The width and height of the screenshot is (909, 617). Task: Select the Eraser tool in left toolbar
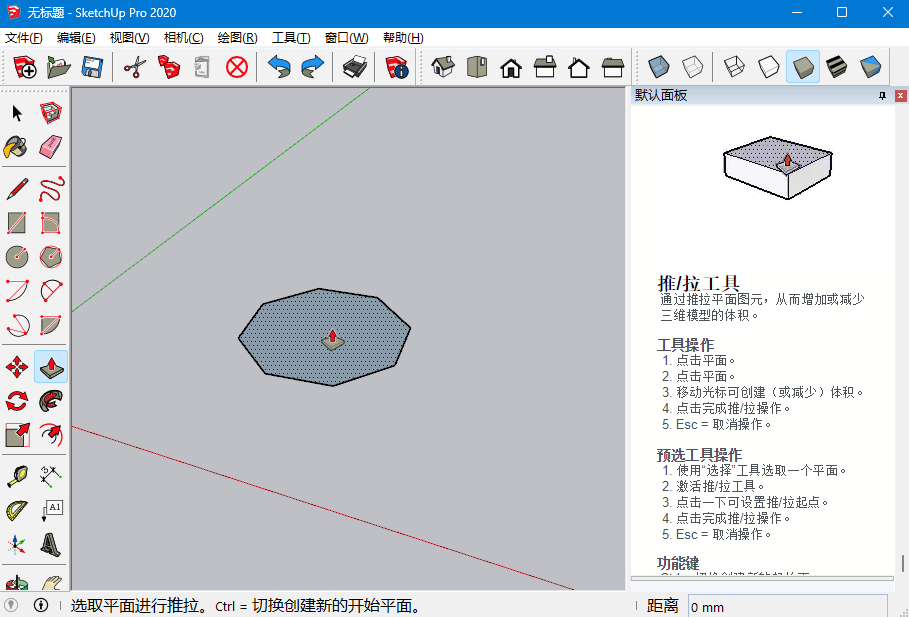tap(51, 147)
